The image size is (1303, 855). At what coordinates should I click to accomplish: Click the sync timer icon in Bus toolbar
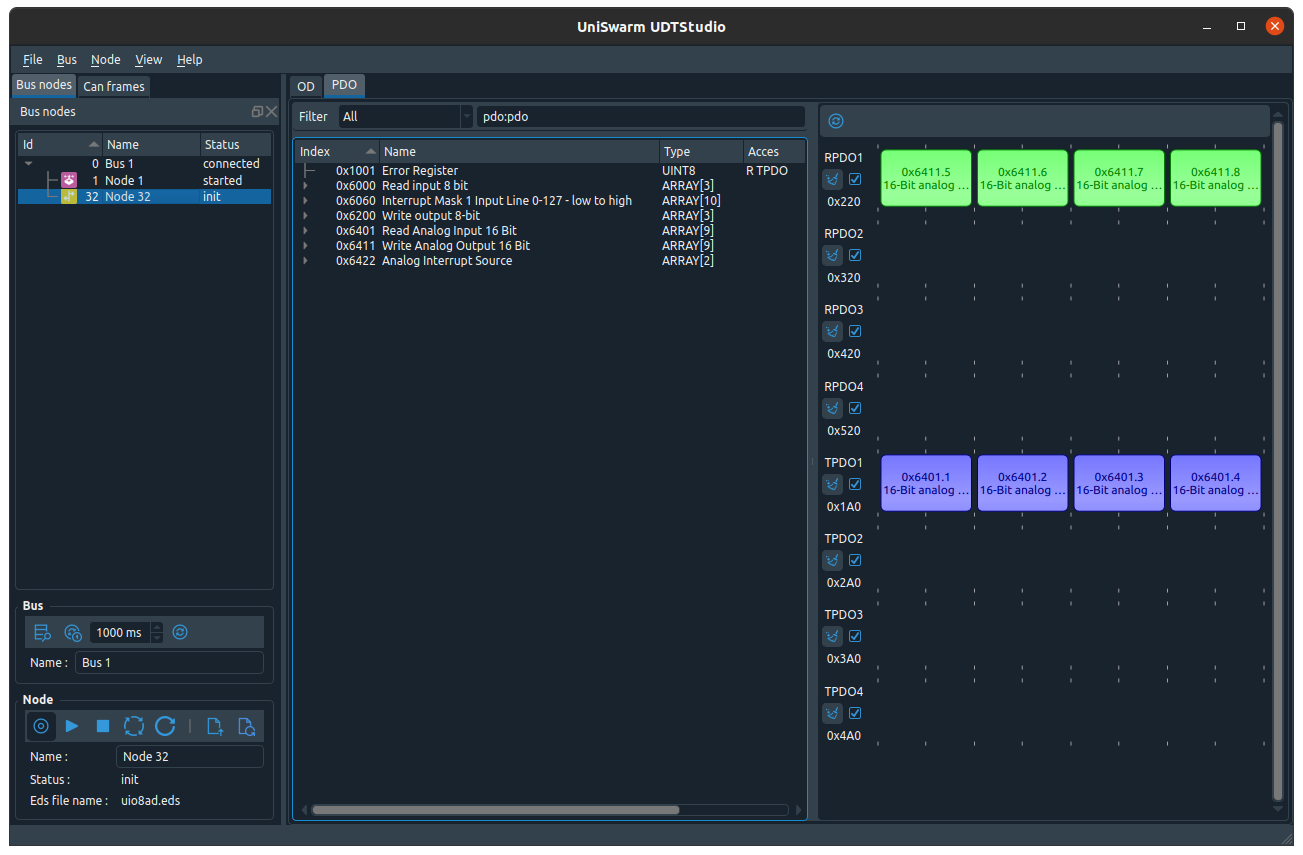[73, 632]
